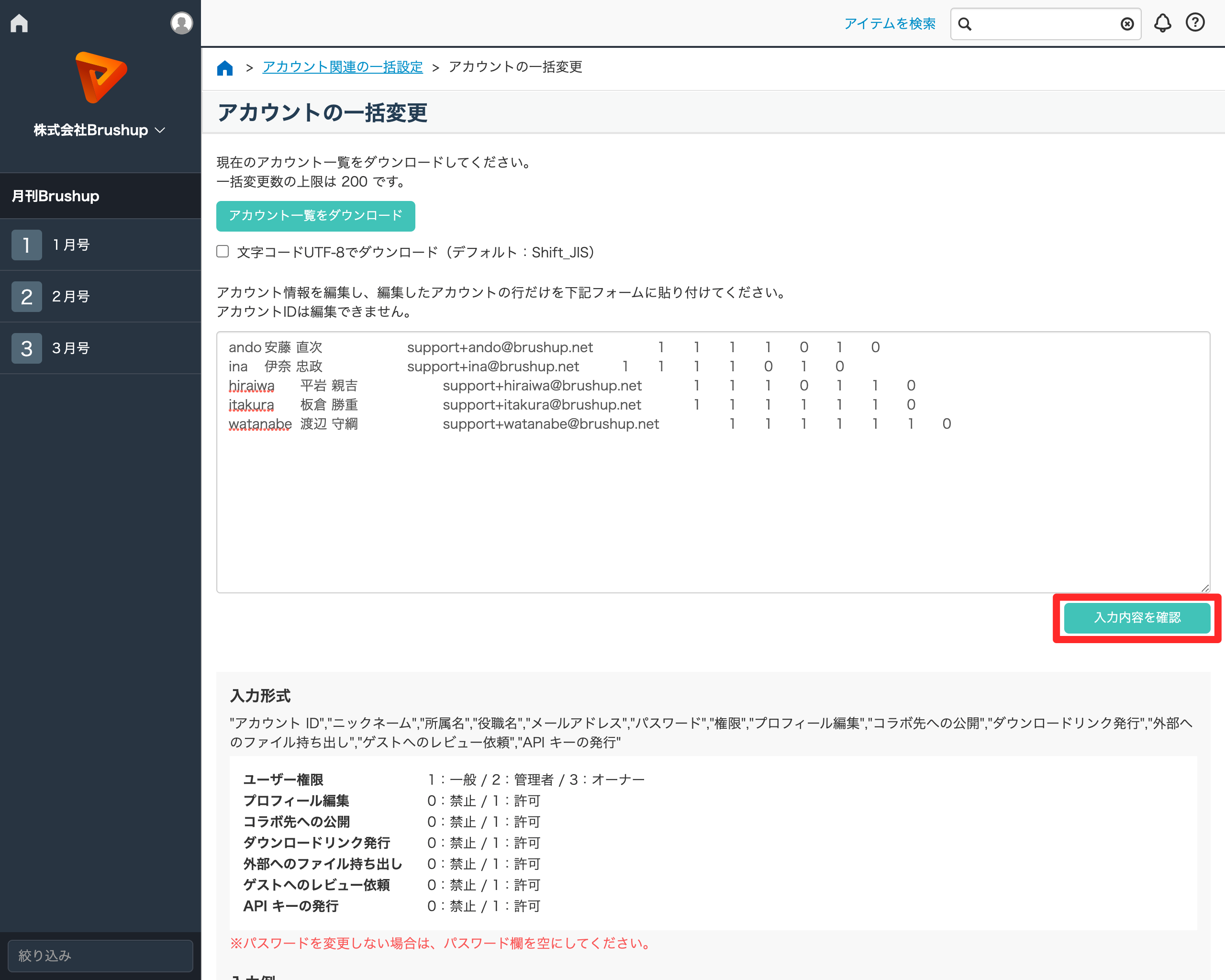The image size is (1225, 980).
Task: Click the textarea resize handle corner
Action: tap(1205, 588)
